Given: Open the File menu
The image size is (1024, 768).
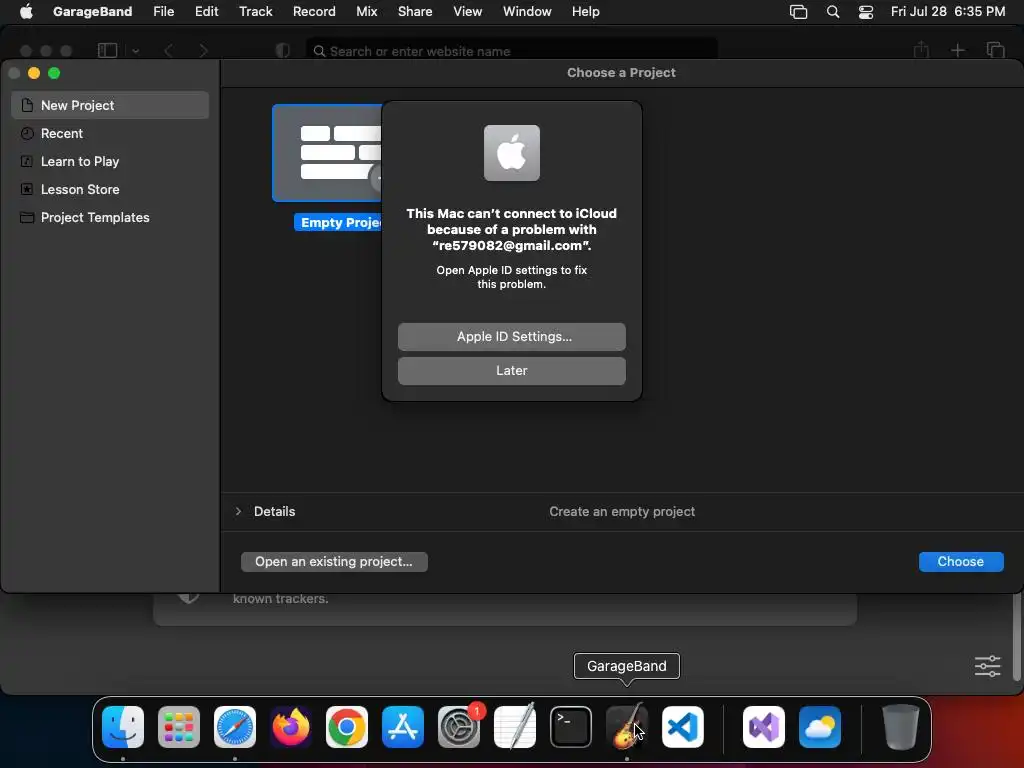Looking at the screenshot, I should coord(163,12).
